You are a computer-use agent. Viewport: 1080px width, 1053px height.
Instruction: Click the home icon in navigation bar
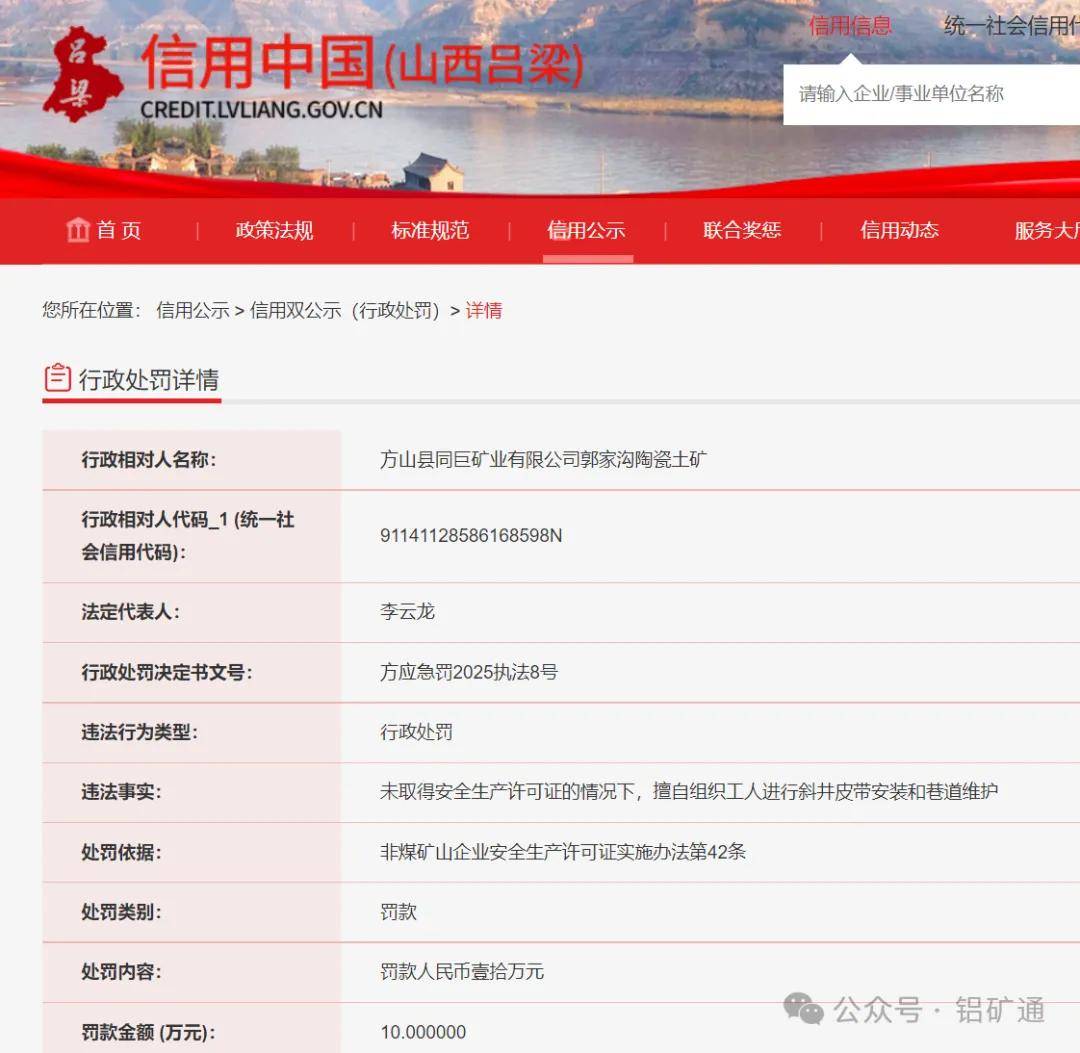click(78, 230)
